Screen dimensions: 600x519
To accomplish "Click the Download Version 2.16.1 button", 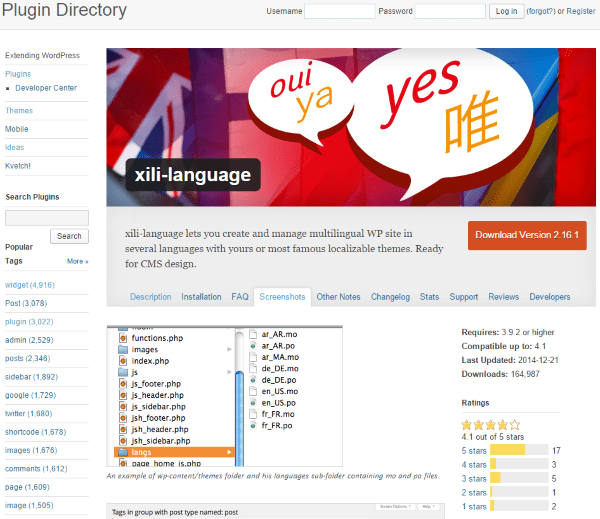I will point(526,235).
